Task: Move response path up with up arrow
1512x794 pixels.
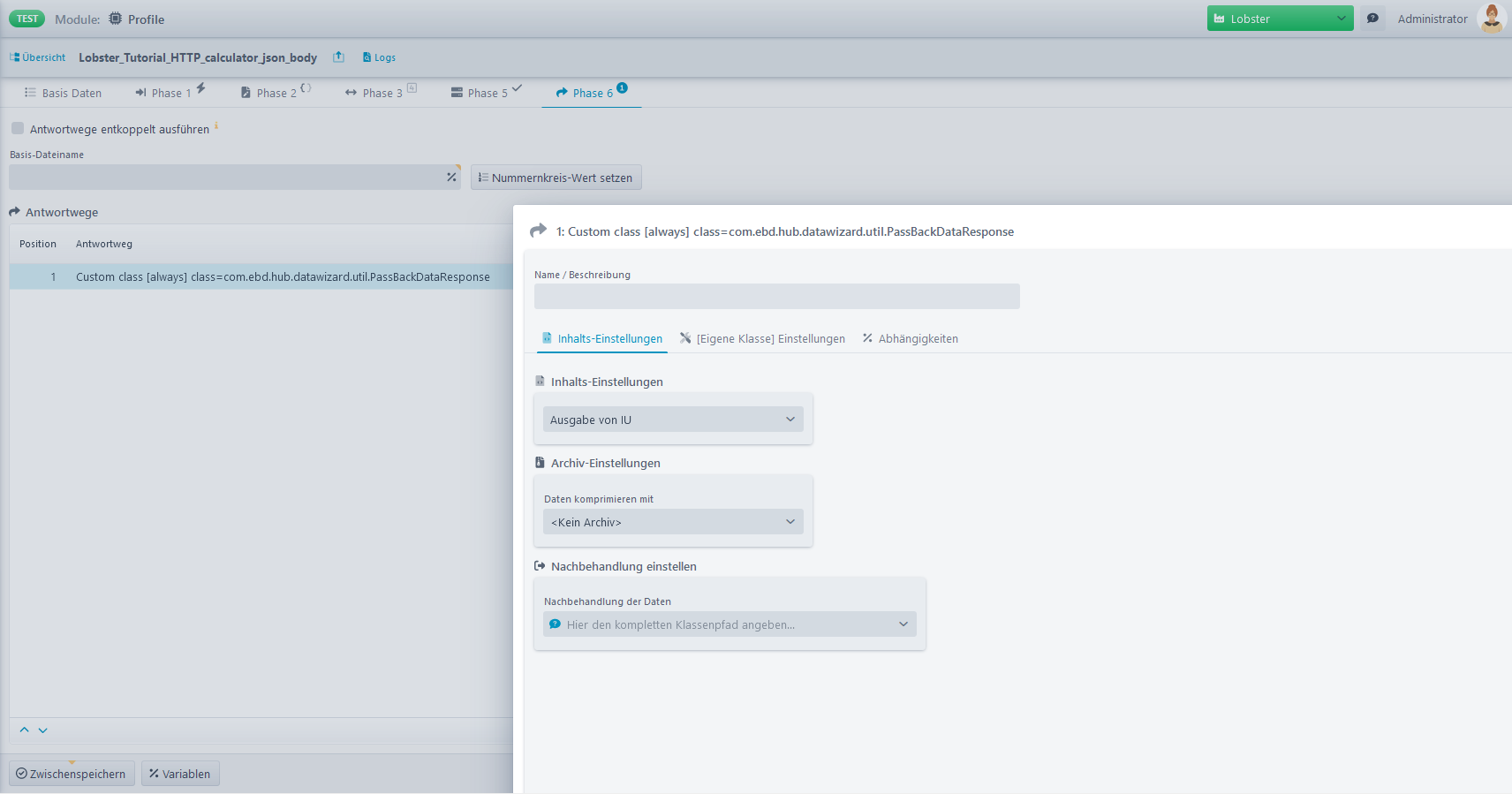Action: 25,730
